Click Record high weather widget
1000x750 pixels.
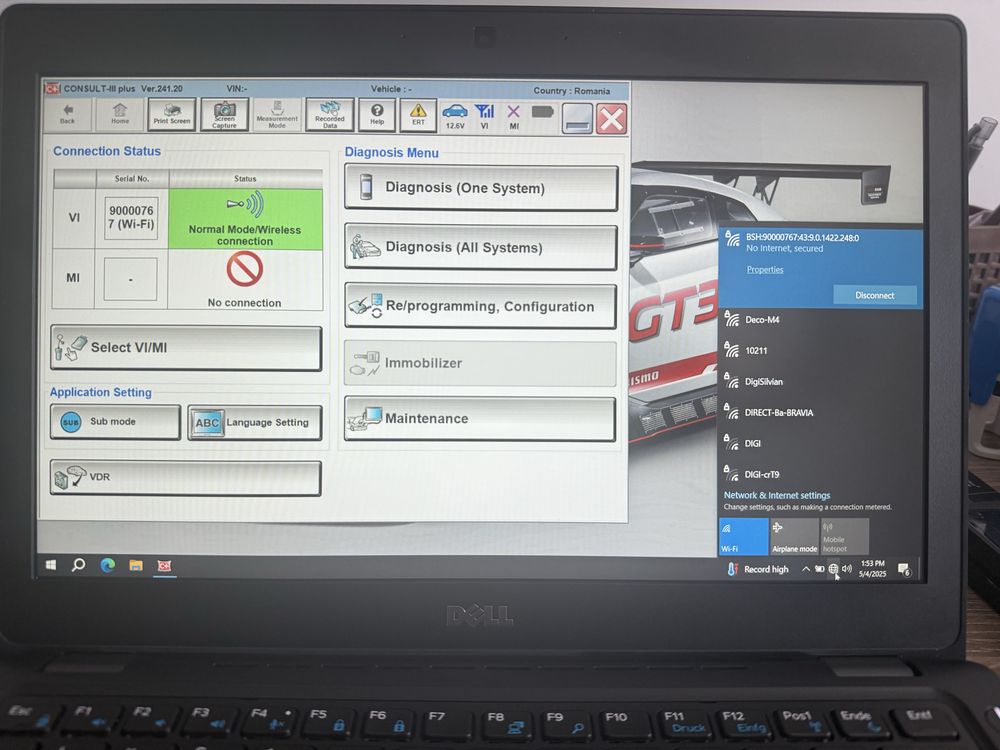tap(758, 569)
